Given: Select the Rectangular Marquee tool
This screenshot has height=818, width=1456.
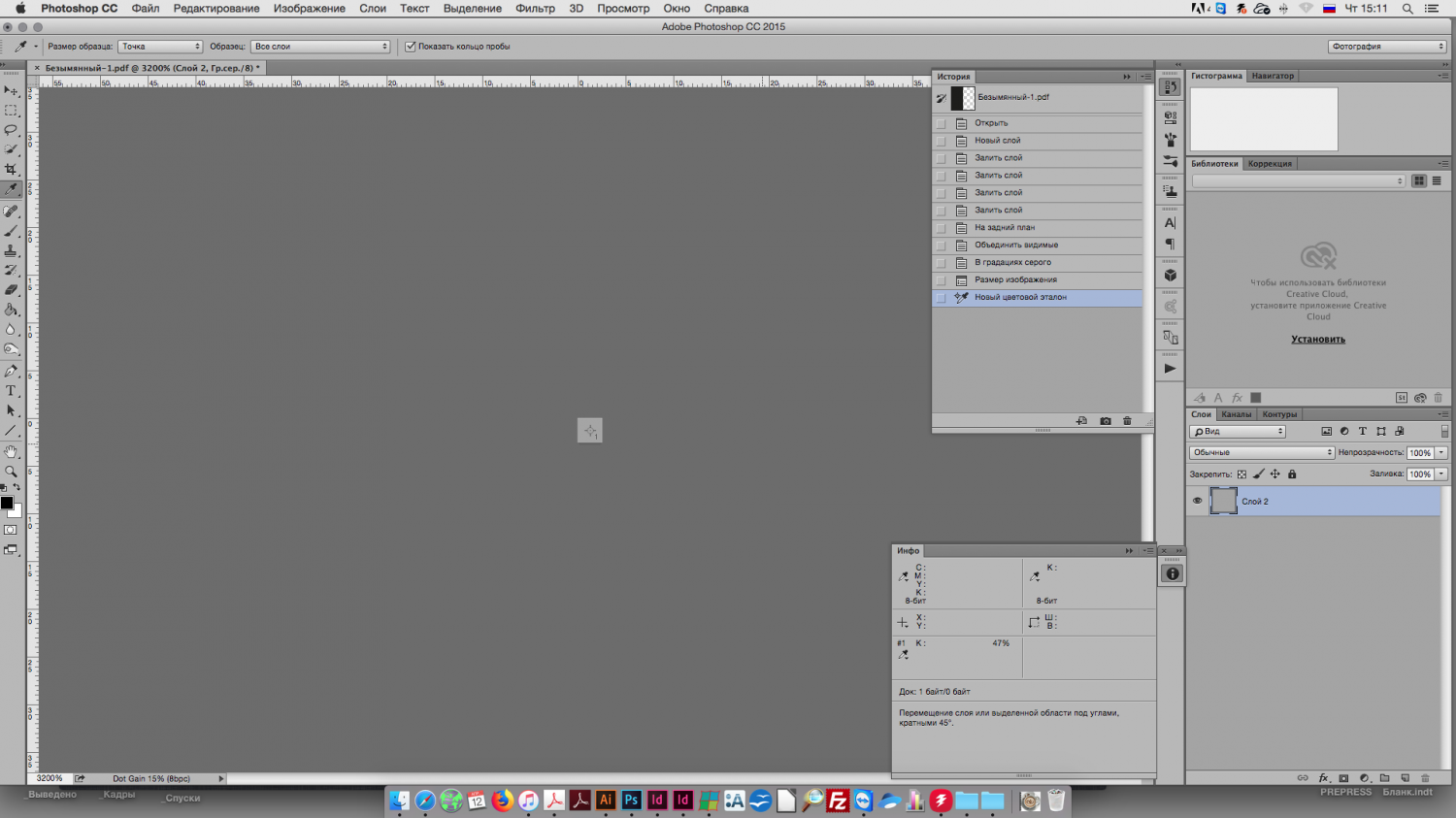Looking at the screenshot, I should (12, 111).
